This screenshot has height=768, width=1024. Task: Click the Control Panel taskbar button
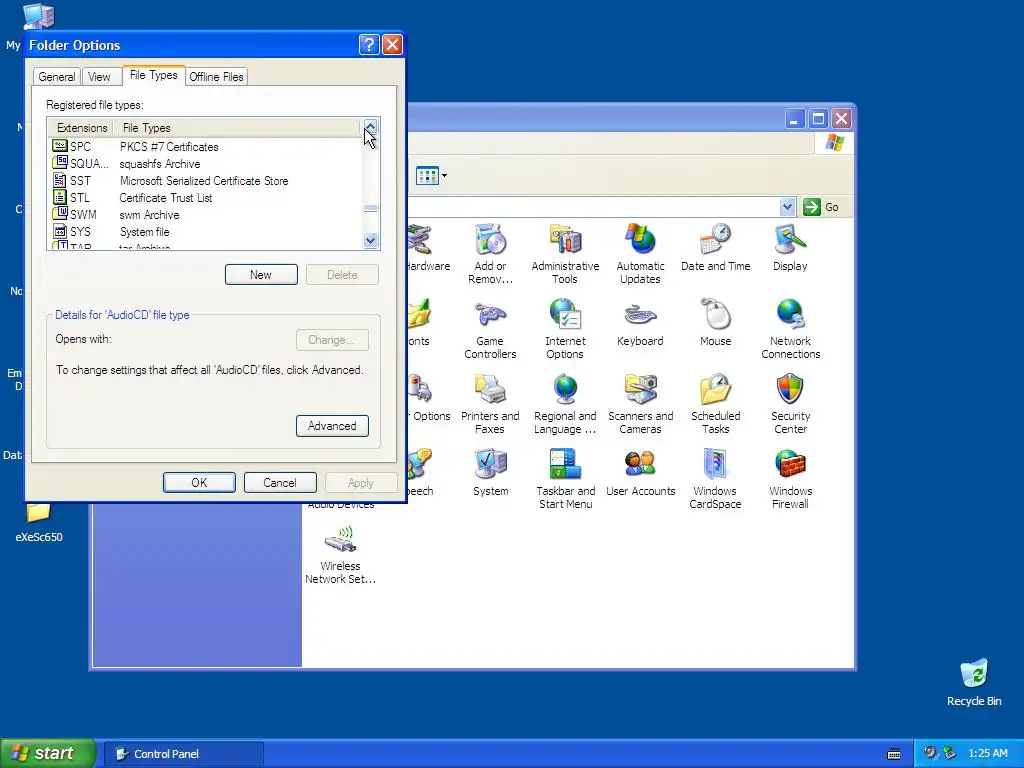184,754
